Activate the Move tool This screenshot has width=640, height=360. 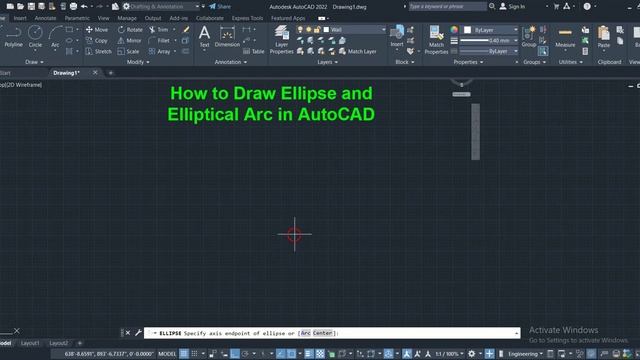pyautogui.click(x=97, y=30)
